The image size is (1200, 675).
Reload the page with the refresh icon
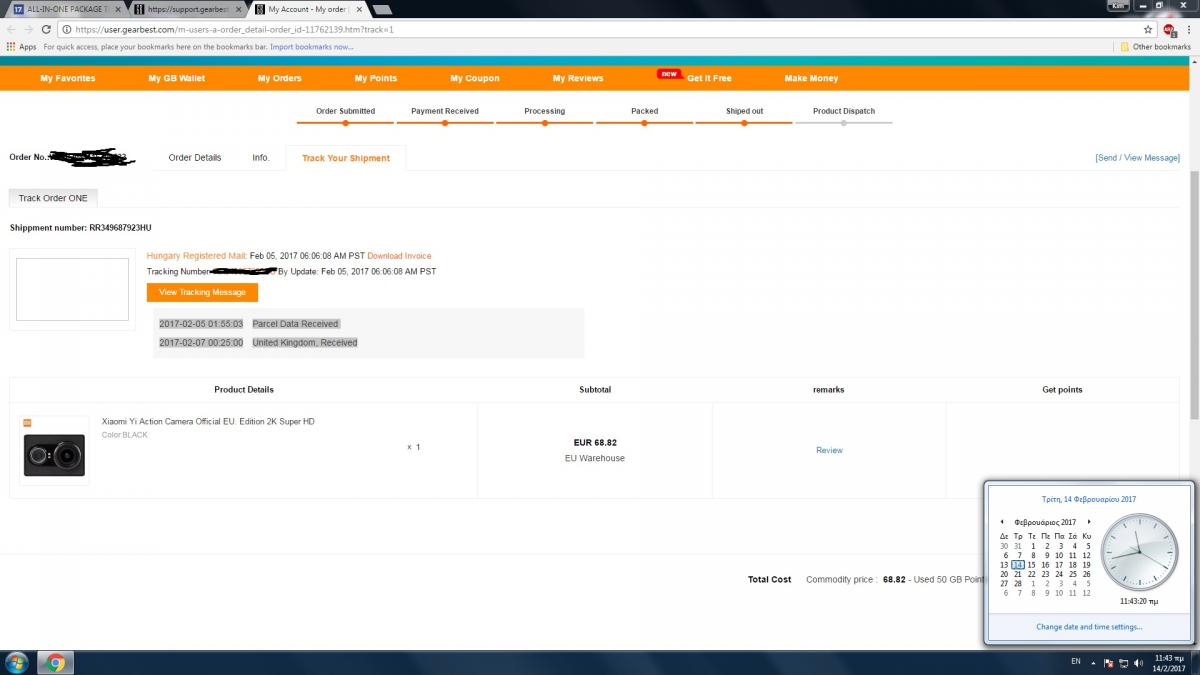click(x=46, y=29)
